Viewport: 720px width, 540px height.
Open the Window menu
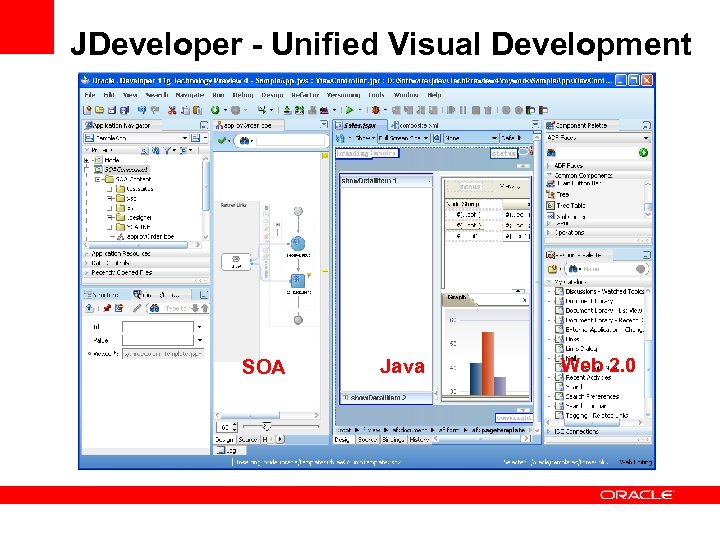click(406, 95)
